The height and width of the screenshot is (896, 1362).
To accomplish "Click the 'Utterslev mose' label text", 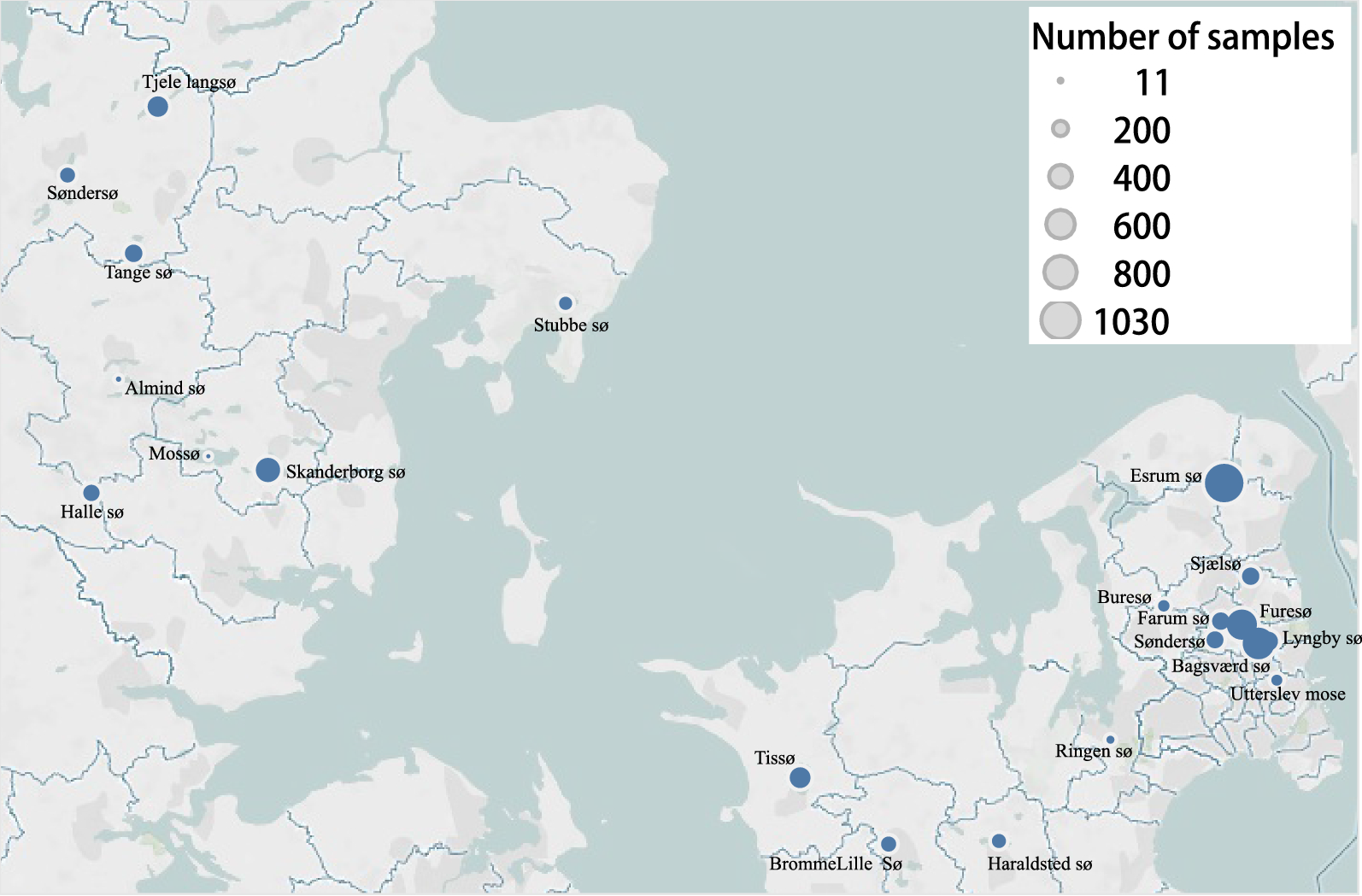I will click(x=1288, y=694).
